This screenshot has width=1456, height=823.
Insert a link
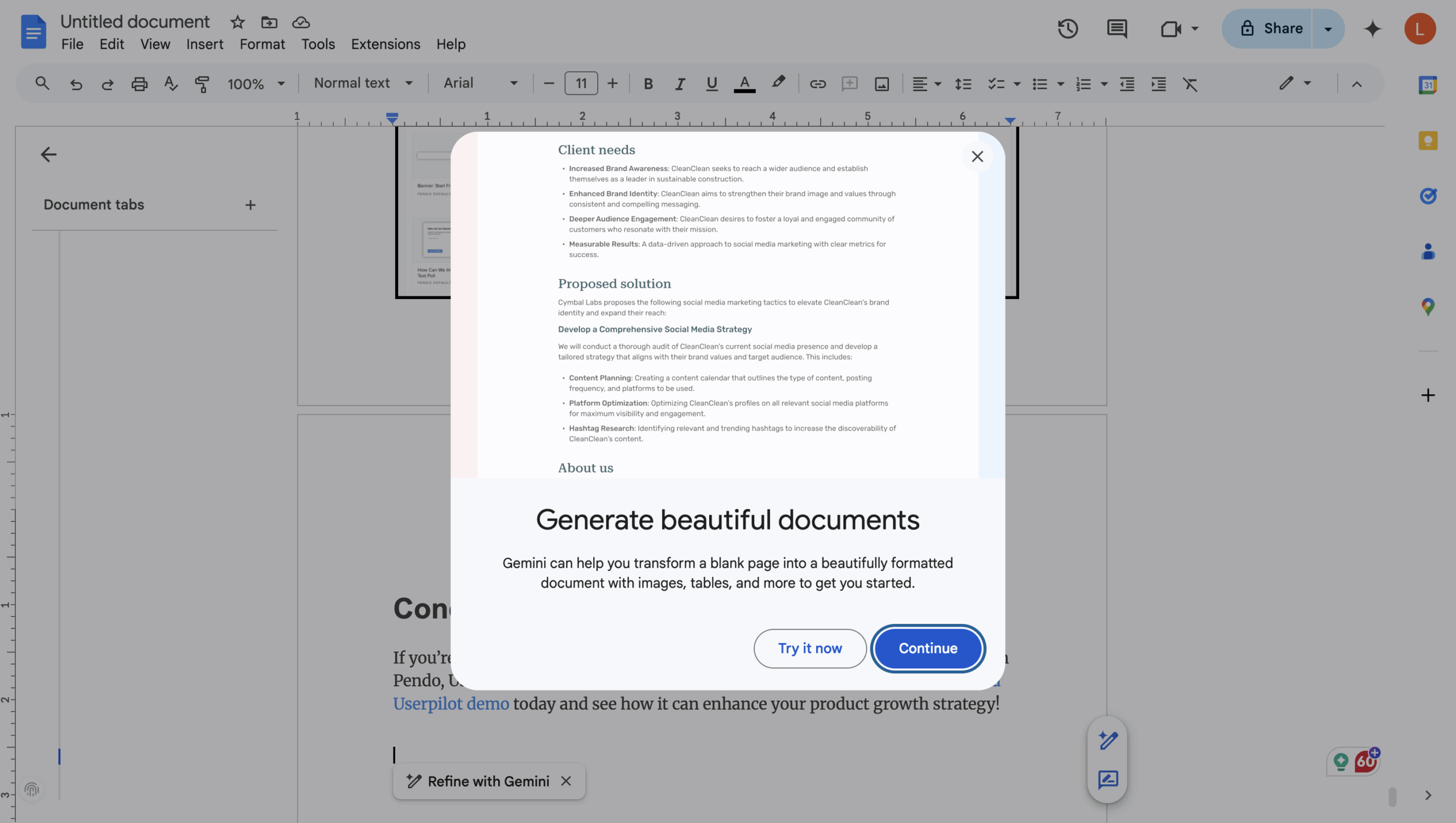(x=817, y=84)
